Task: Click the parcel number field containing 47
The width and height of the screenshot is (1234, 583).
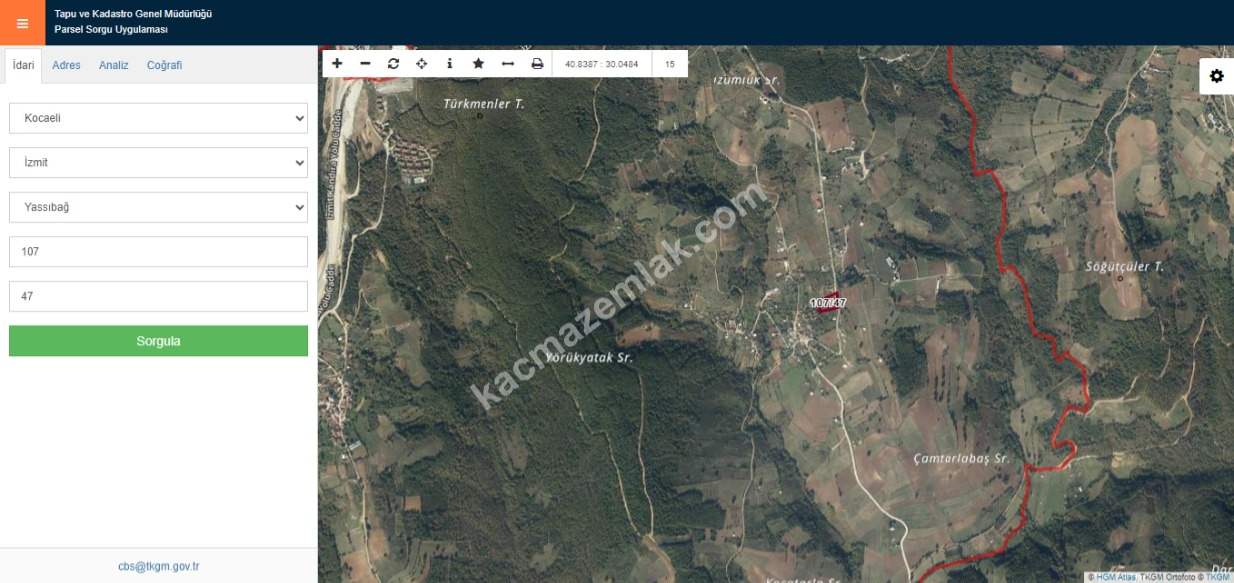Action: tap(158, 296)
